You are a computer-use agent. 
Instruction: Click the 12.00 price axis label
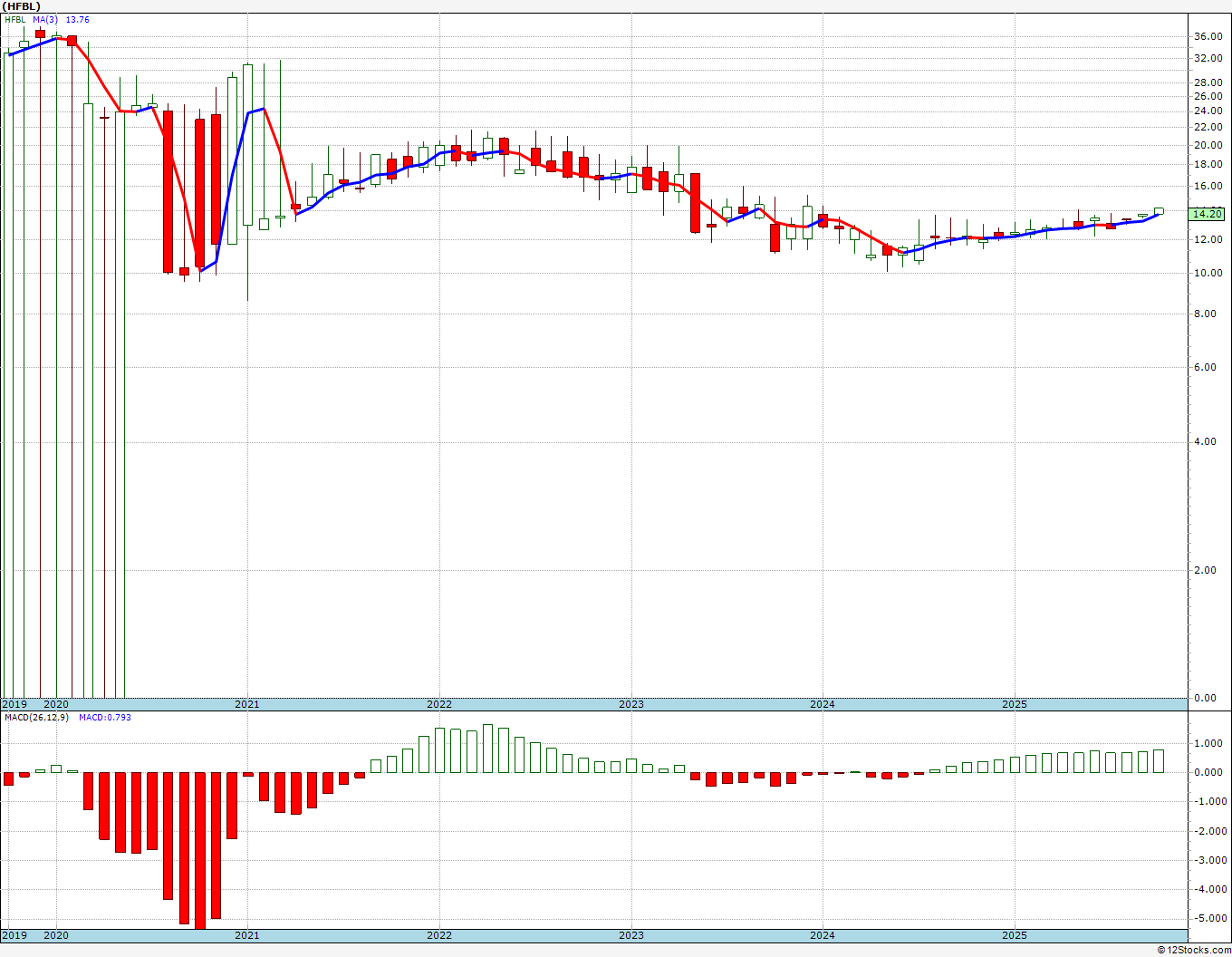(x=1208, y=239)
